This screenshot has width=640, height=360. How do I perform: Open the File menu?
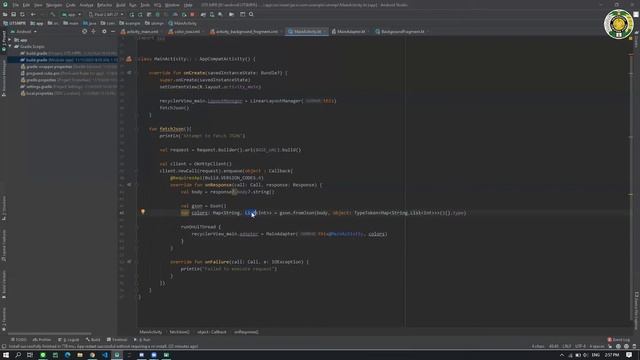pos(16,5)
